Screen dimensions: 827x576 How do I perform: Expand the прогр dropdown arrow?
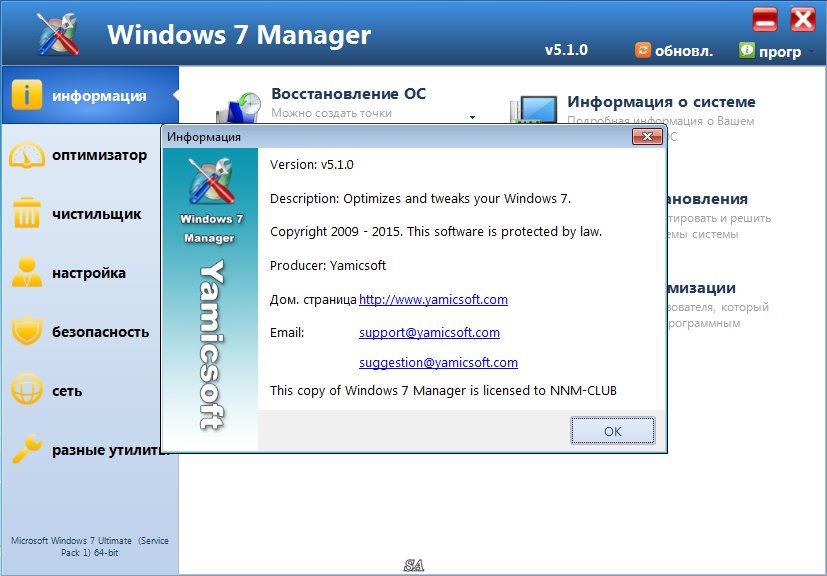pyautogui.click(x=812, y=52)
